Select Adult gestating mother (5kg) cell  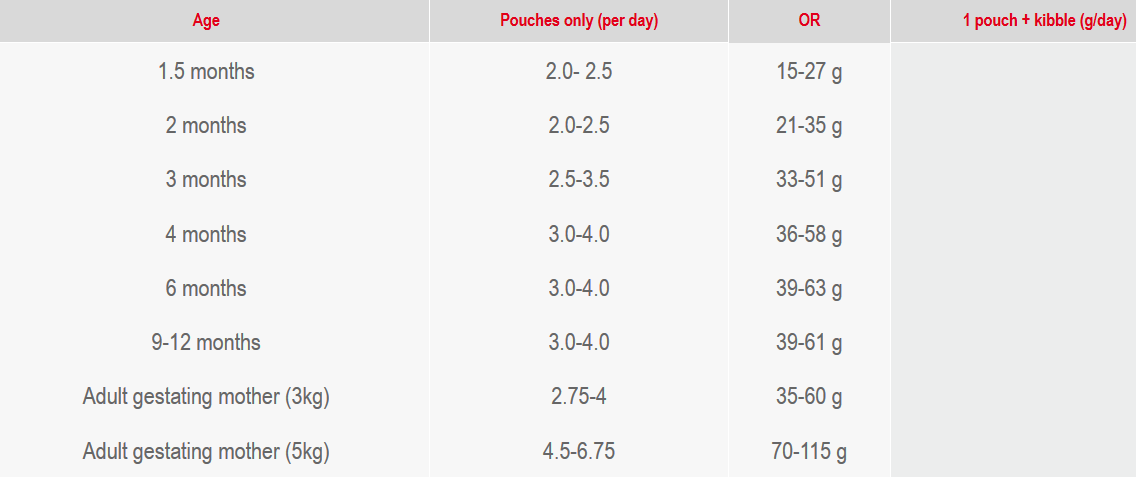[206, 452]
